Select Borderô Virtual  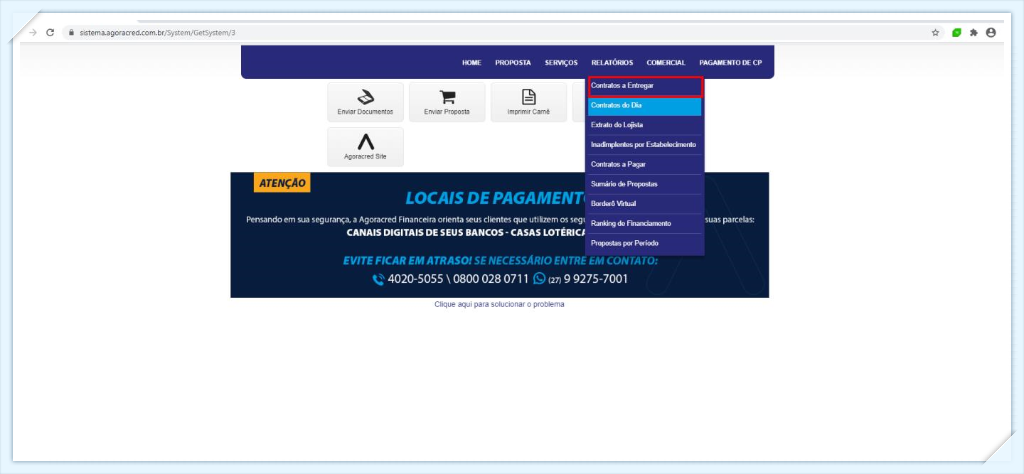[x=645, y=204]
